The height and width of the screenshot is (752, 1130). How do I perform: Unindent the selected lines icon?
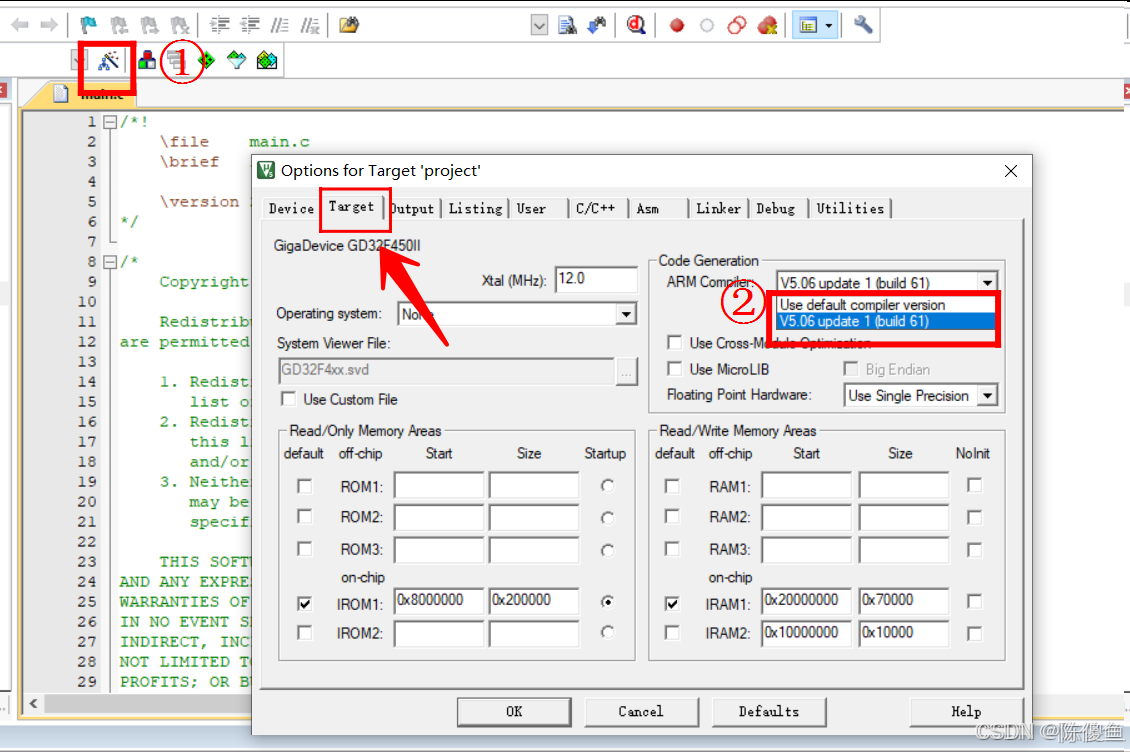tap(249, 25)
